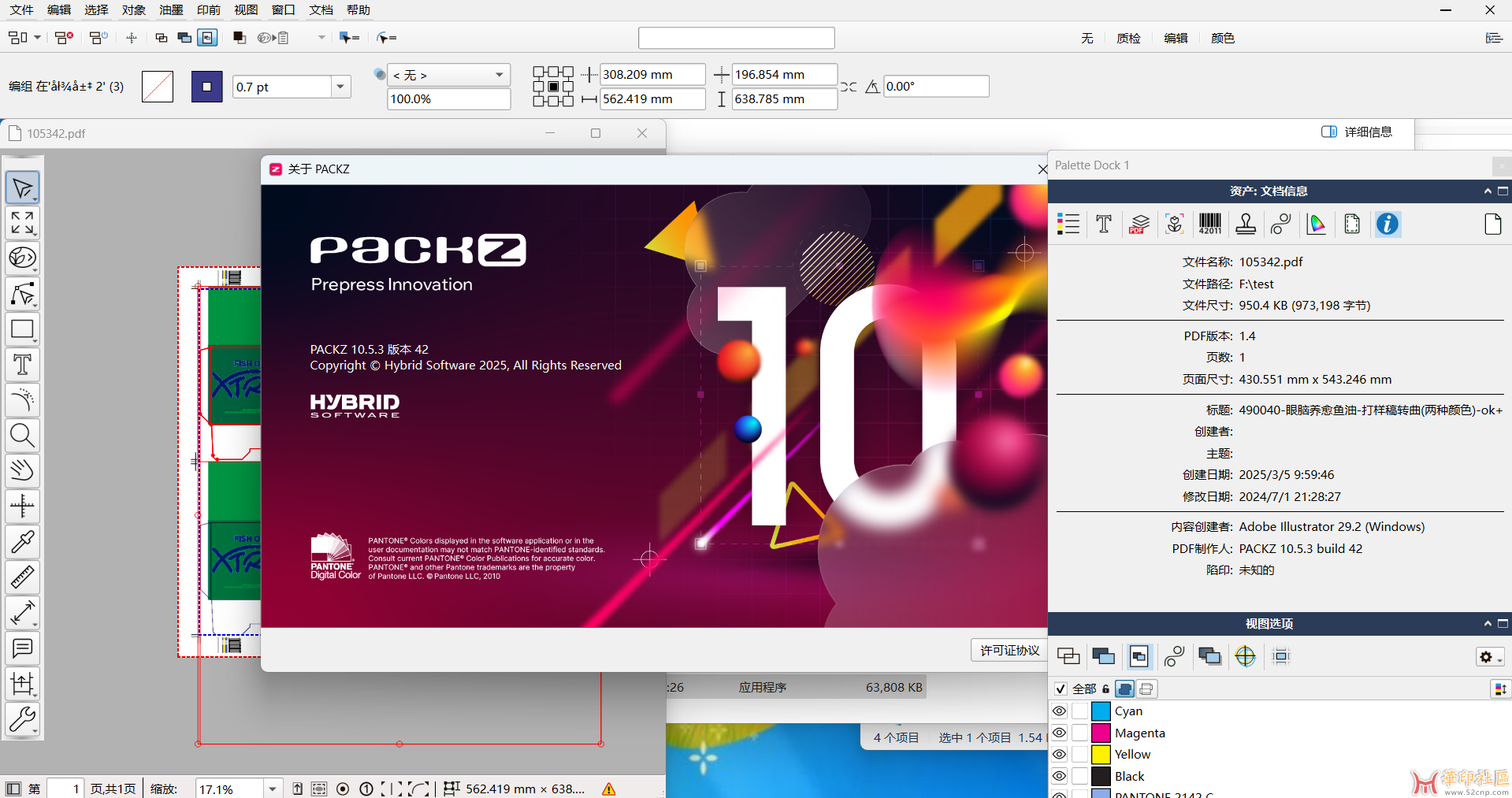Toggle registration crosshair view option
The height and width of the screenshot is (798, 1512).
[x=1246, y=656]
